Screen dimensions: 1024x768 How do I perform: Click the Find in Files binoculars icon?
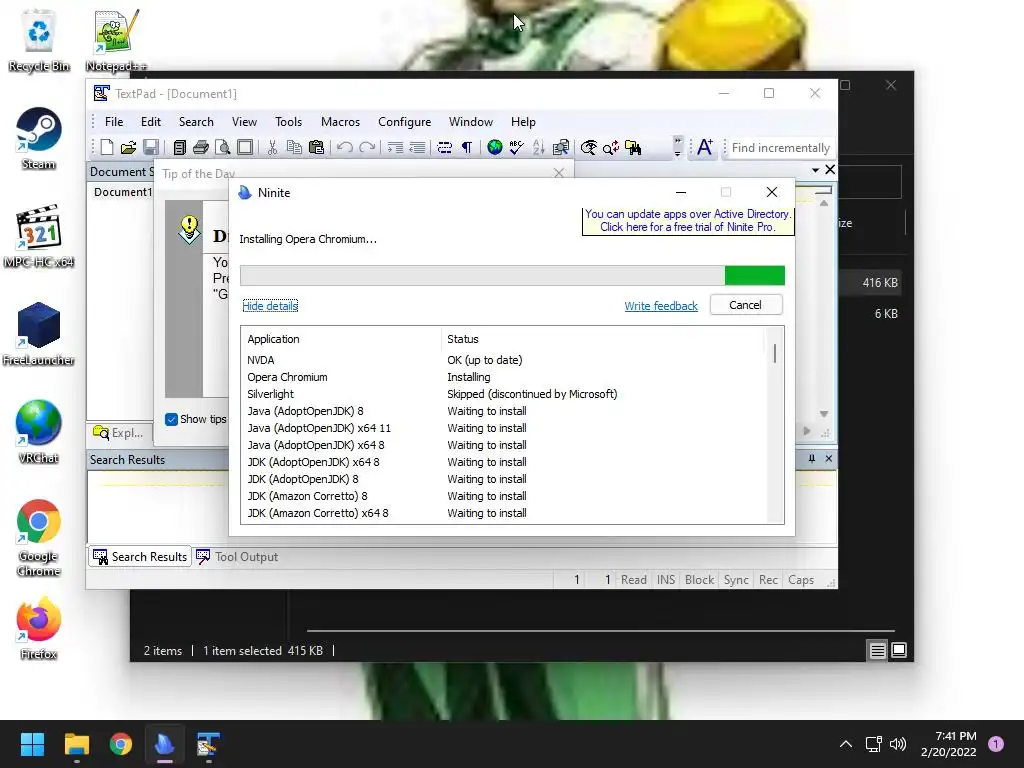tap(633, 148)
